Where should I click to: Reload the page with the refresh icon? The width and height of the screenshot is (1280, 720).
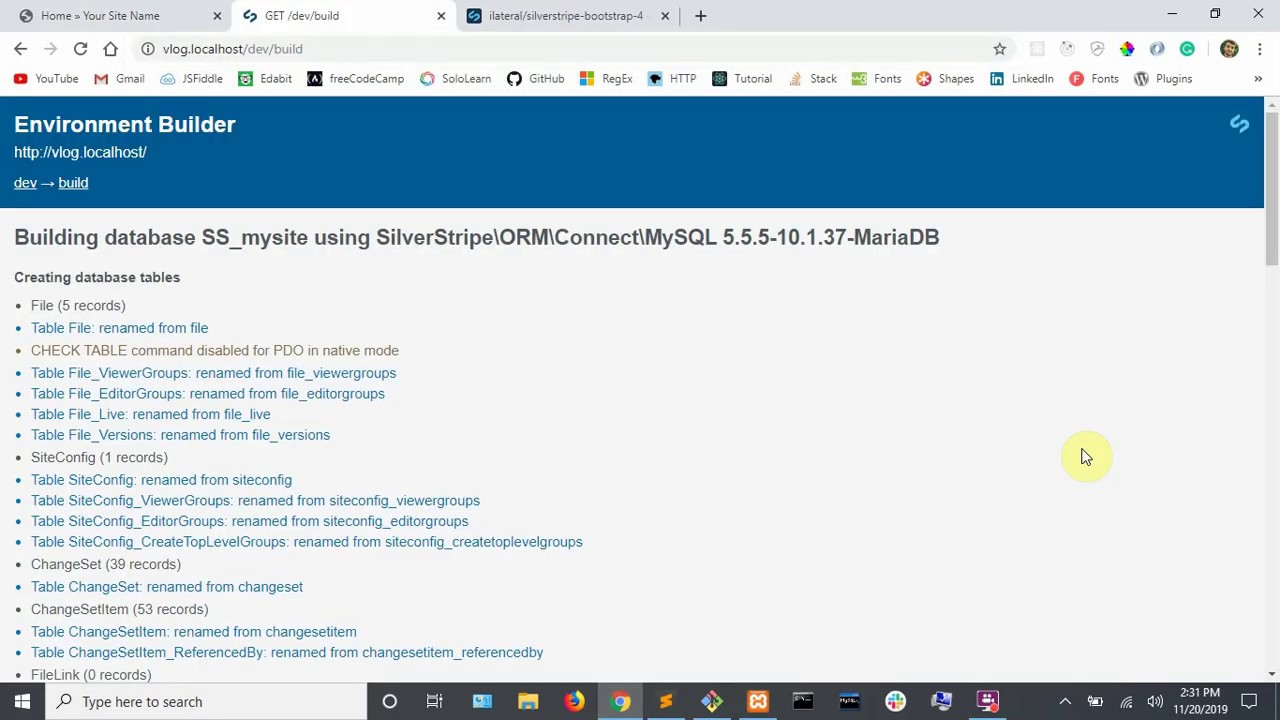[80, 49]
